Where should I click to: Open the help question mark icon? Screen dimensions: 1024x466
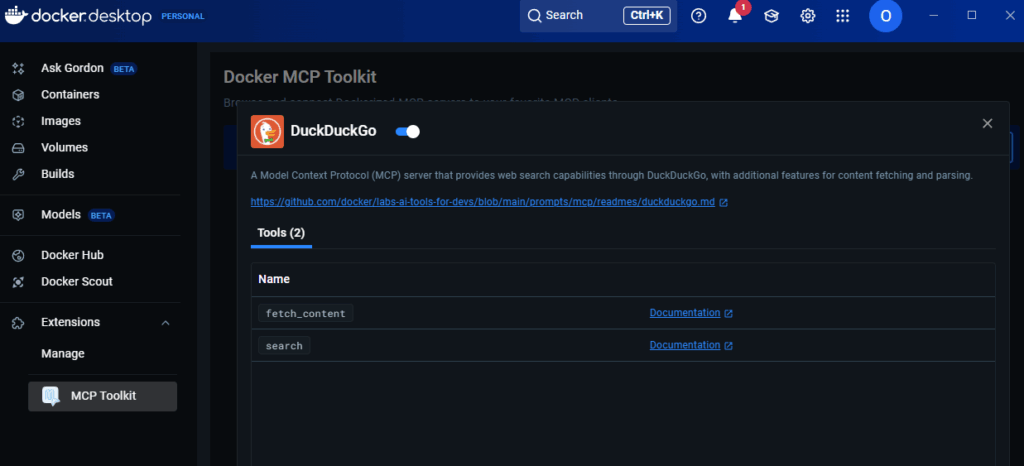click(699, 16)
